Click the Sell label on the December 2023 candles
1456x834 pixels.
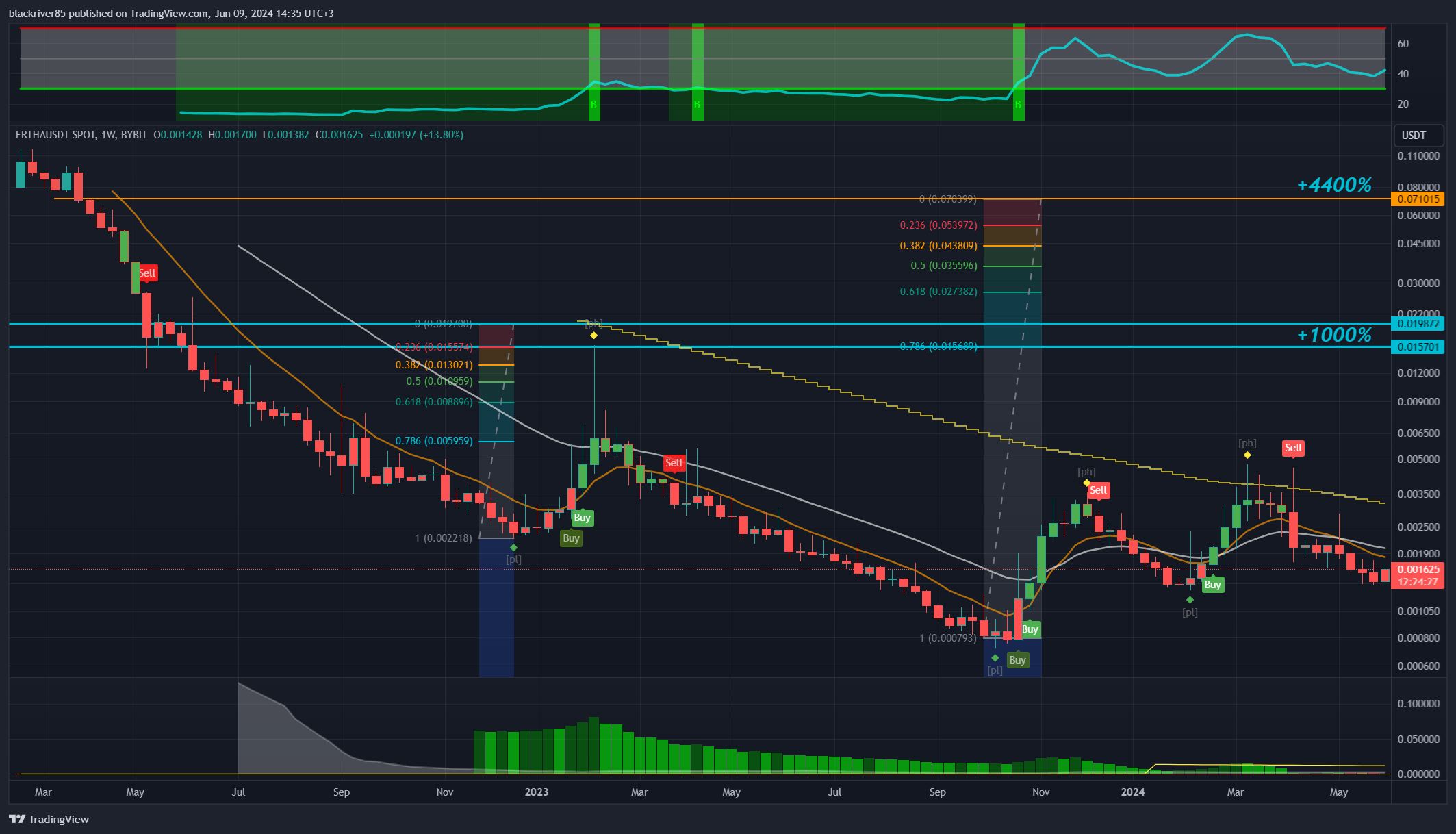click(x=1099, y=490)
